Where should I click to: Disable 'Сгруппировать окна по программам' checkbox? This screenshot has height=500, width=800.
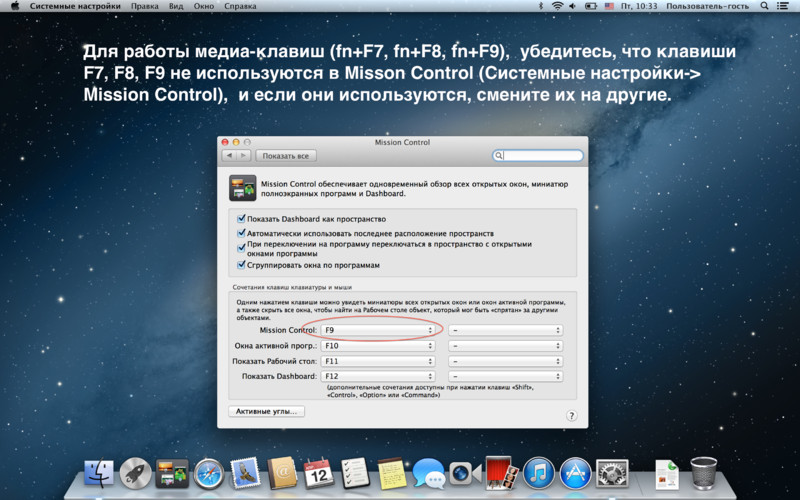click(241, 265)
